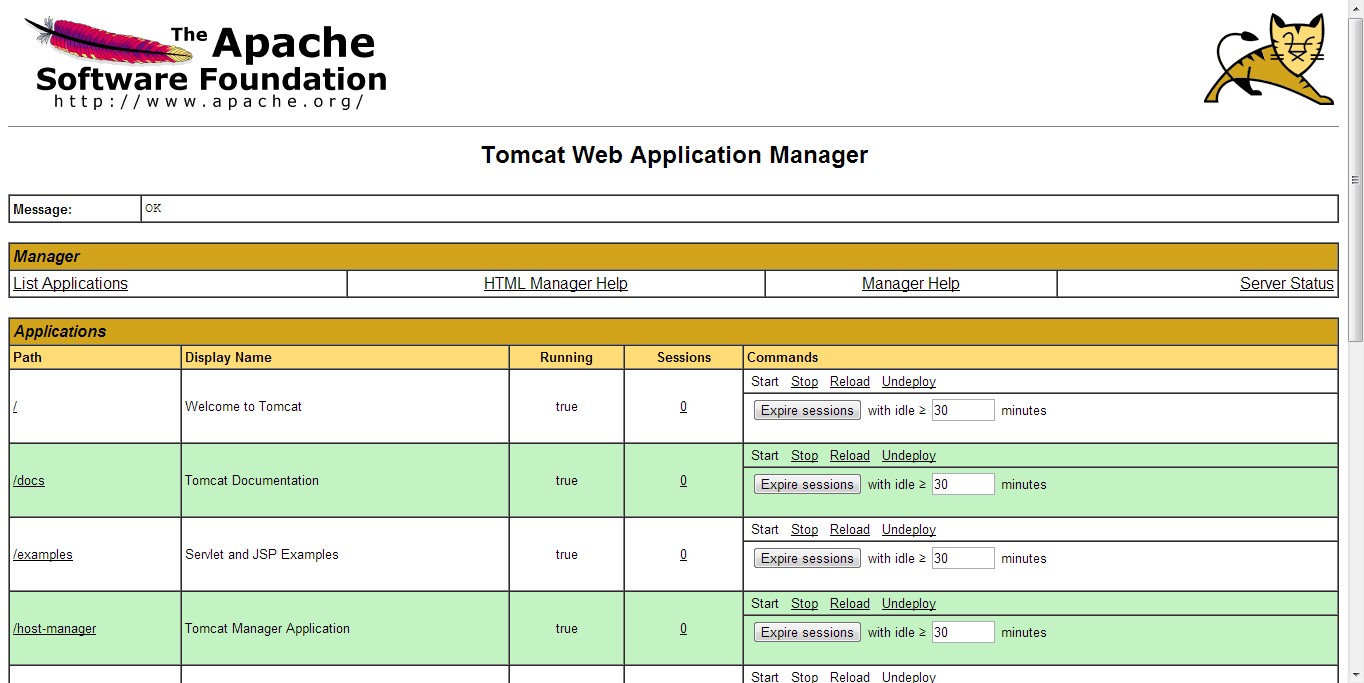The image size is (1364, 683).
Task: Open HTML Manager Help
Action: pyautogui.click(x=556, y=284)
